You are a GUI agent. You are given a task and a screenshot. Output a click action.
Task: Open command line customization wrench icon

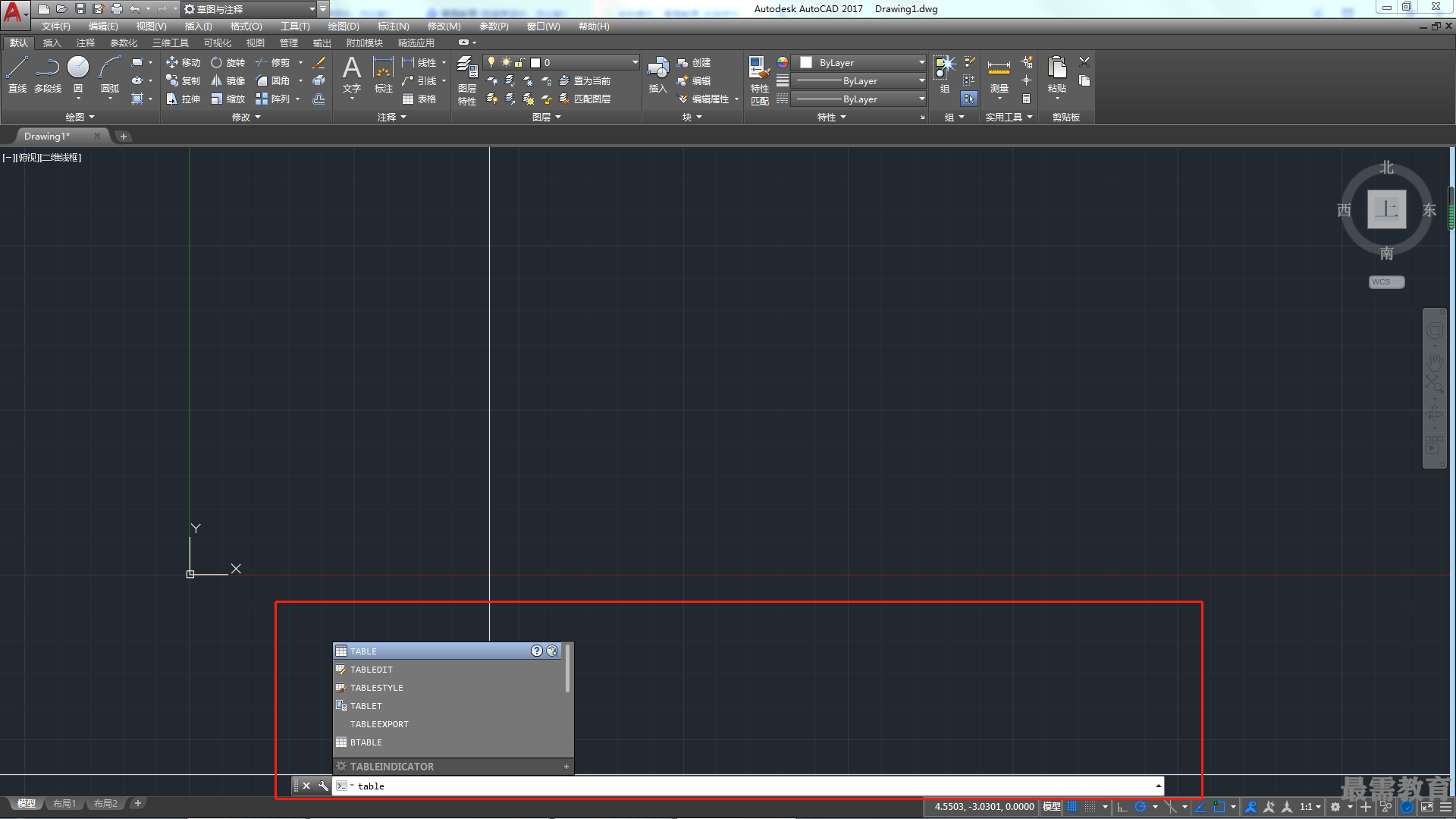tap(323, 786)
